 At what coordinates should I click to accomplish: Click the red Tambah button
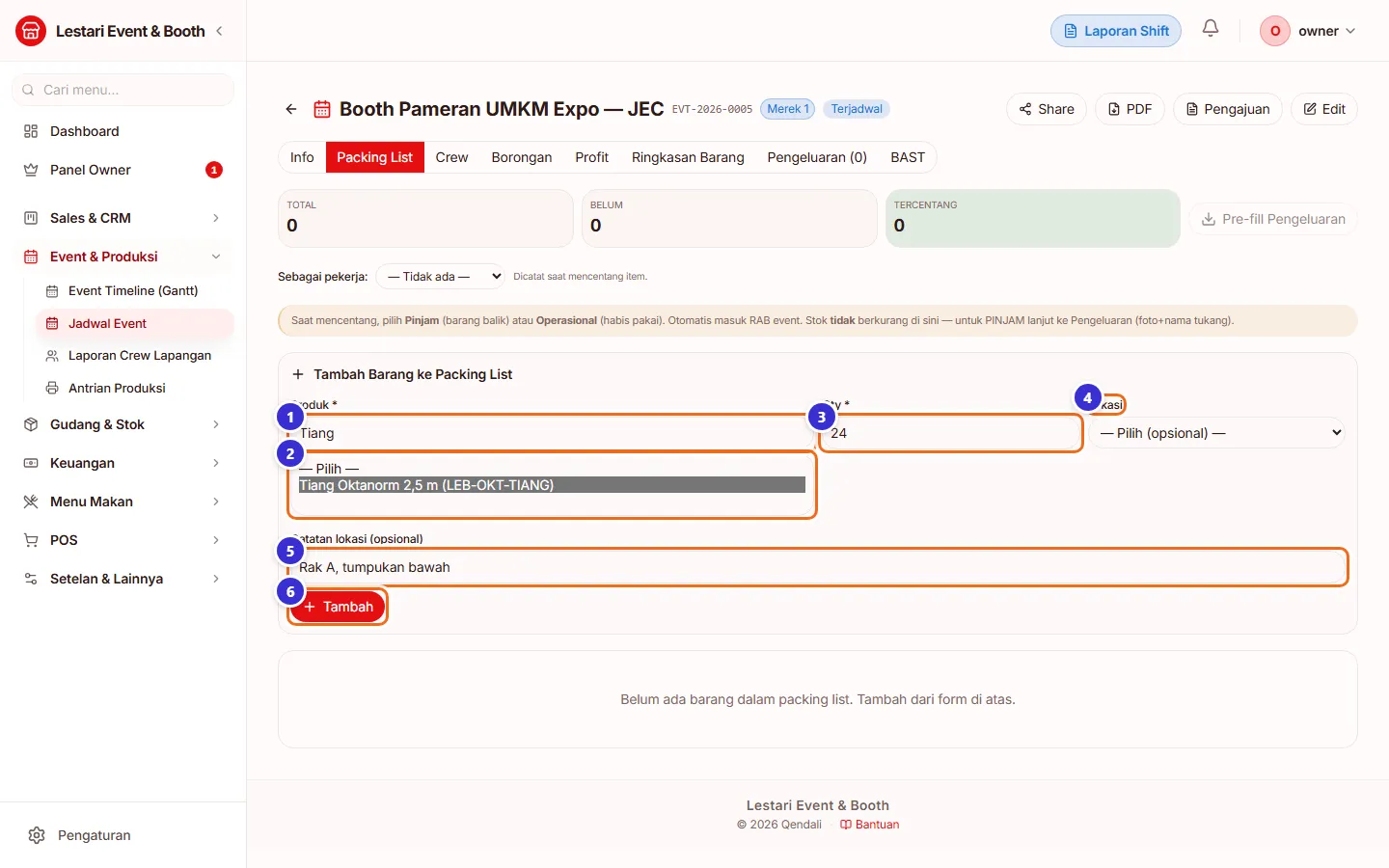[339, 607]
